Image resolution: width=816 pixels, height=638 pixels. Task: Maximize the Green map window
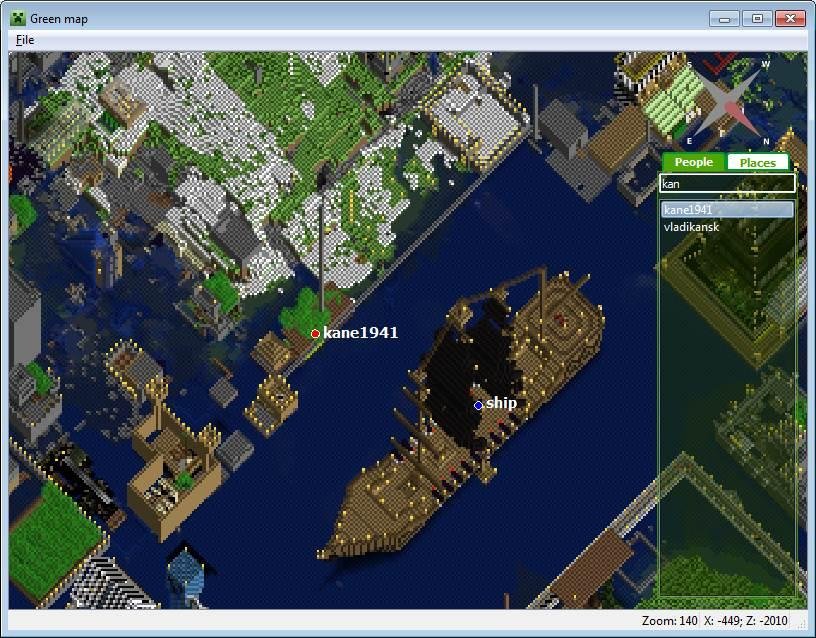[756, 18]
